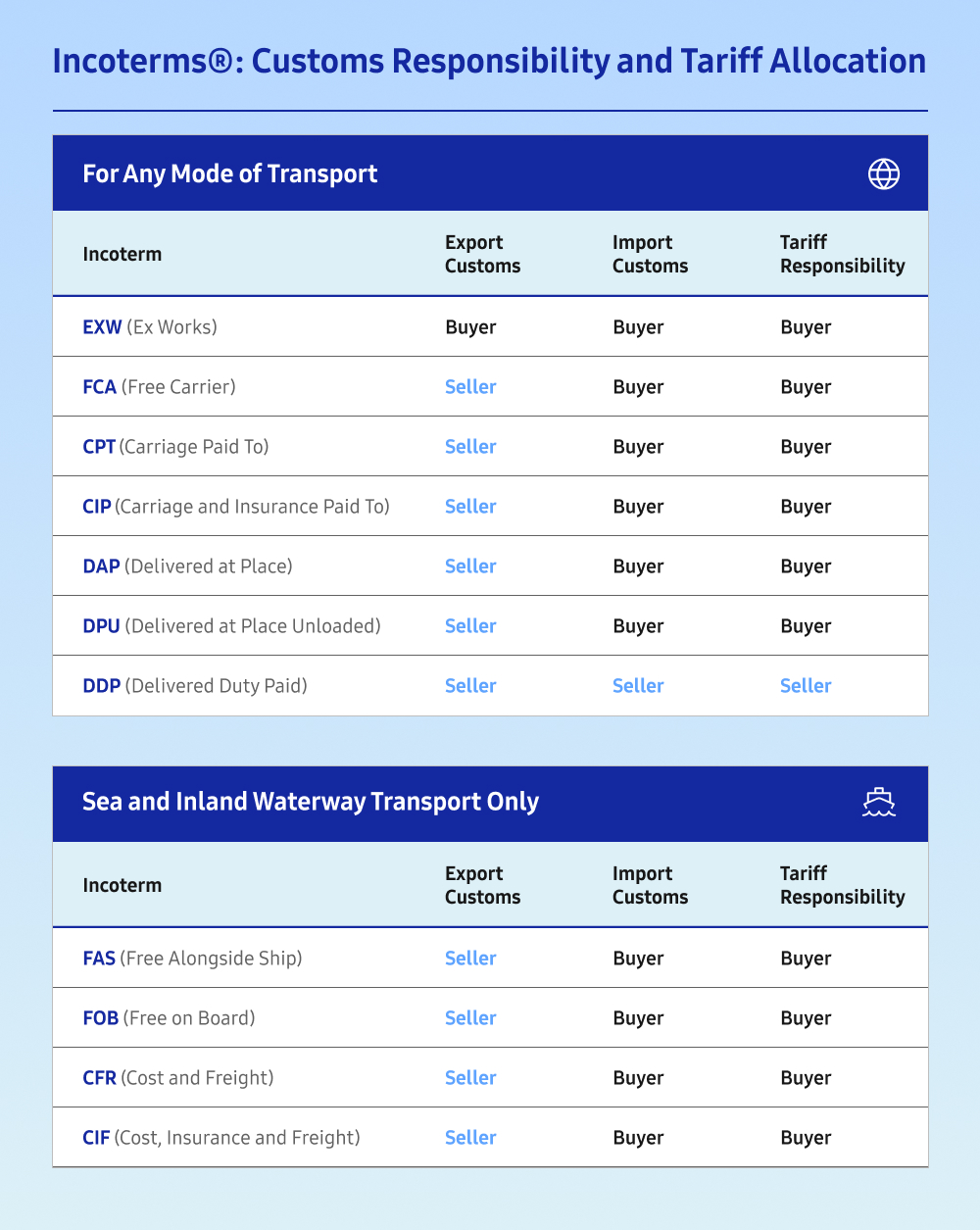The height and width of the screenshot is (1230, 980).
Task: Click the first table's Tariff Responsibility column header
Action: (842, 255)
